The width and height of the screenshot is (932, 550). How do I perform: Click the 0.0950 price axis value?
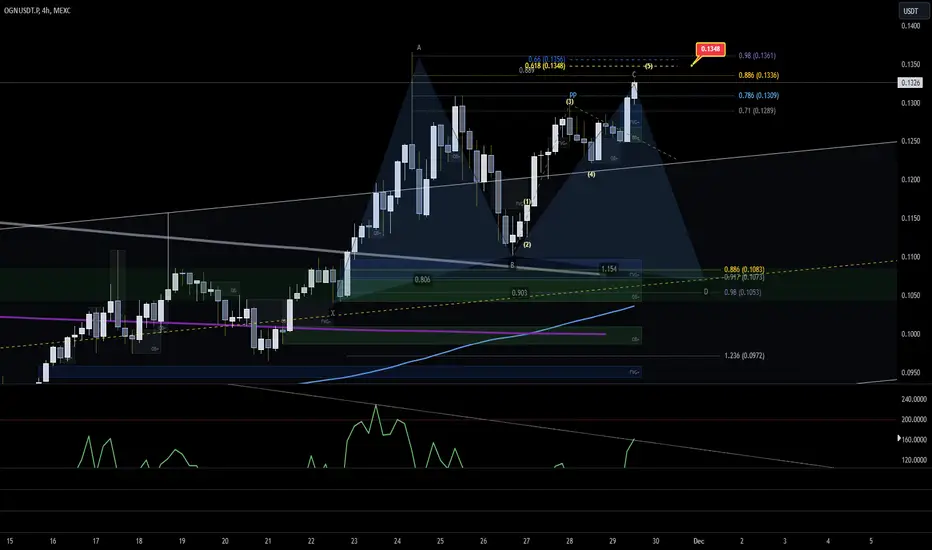click(911, 373)
